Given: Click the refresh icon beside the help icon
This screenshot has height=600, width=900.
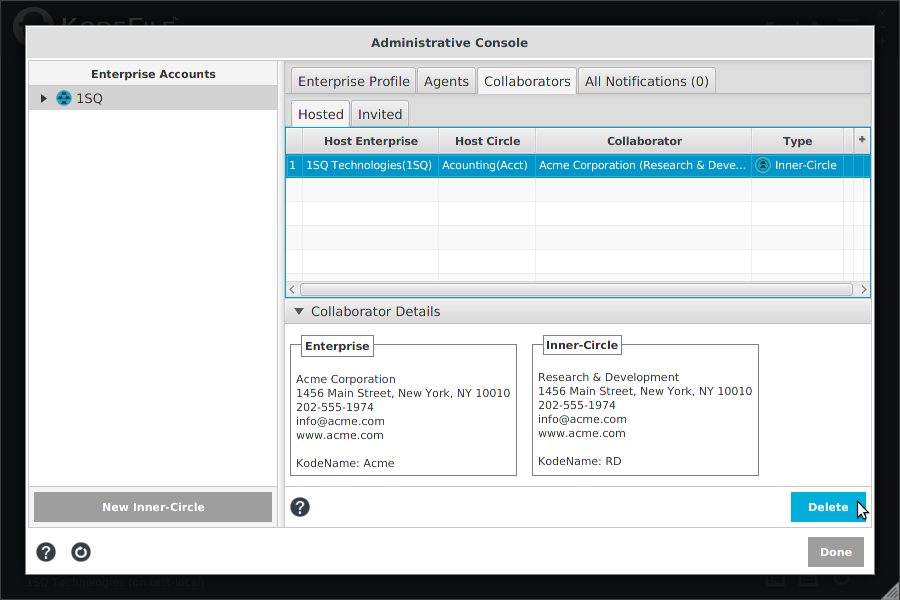Looking at the screenshot, I should pyautogui.click(x=81, y=552).
